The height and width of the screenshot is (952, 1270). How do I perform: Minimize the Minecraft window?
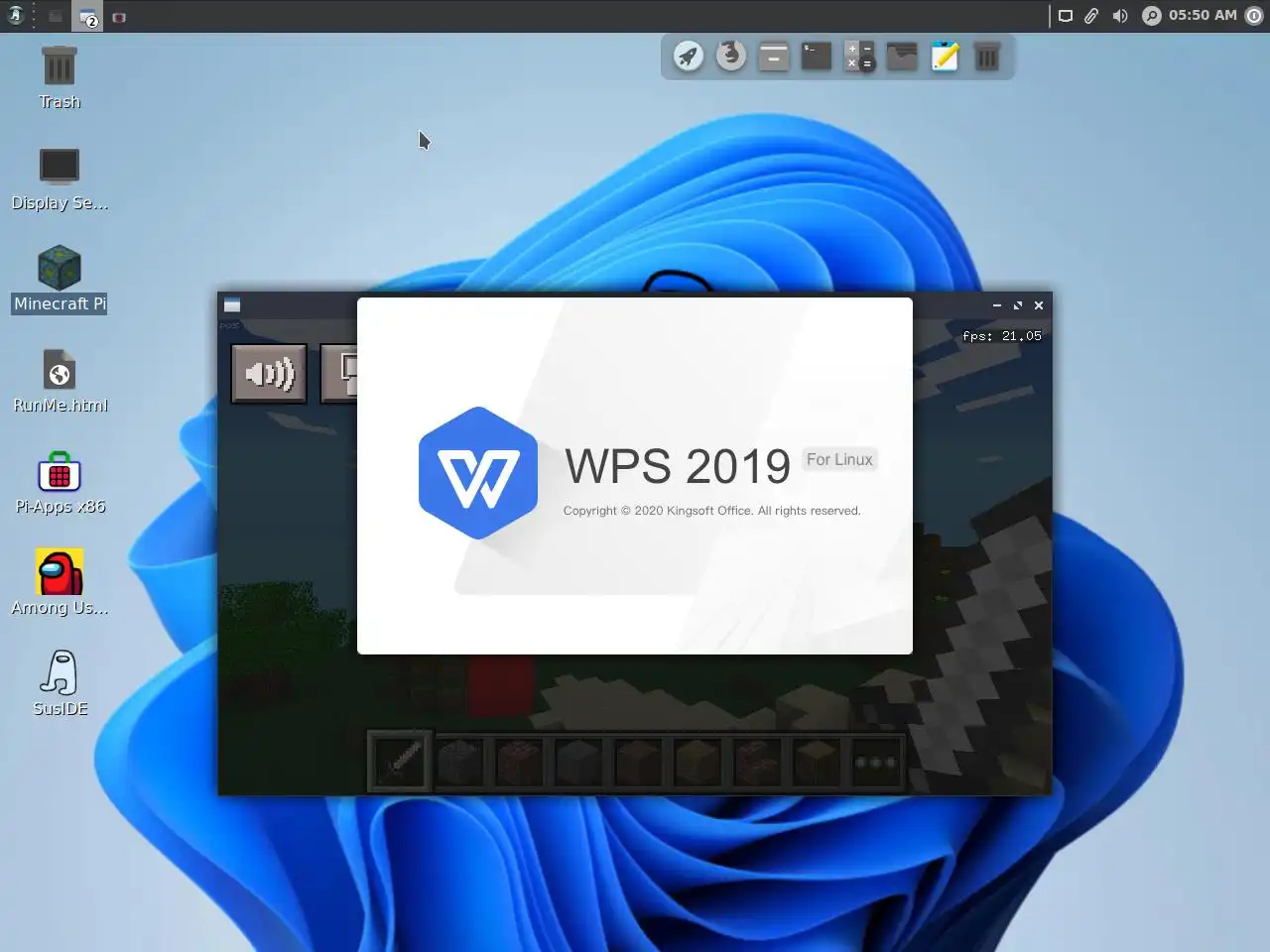[997, 305]
